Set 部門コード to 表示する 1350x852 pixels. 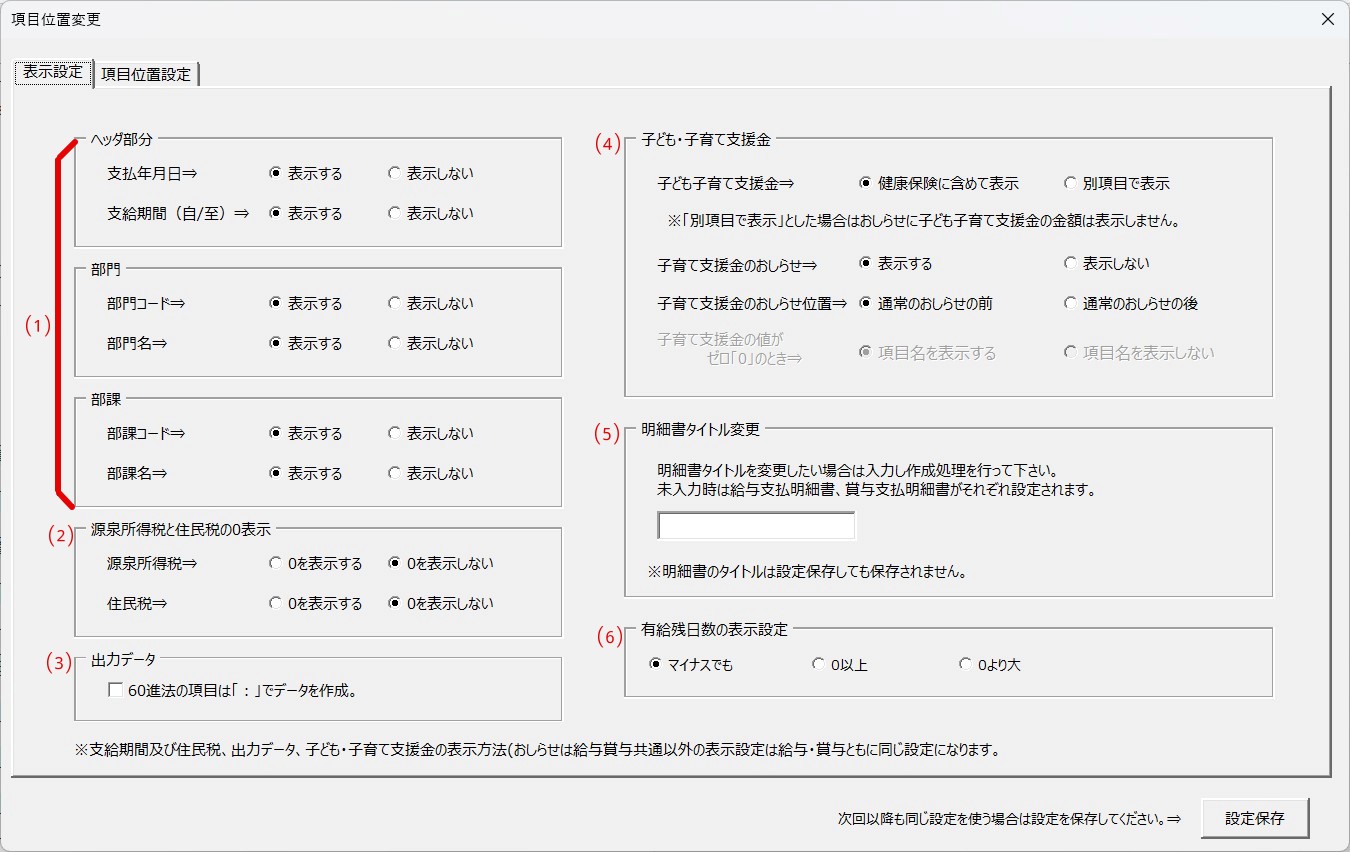pos(306,303)
